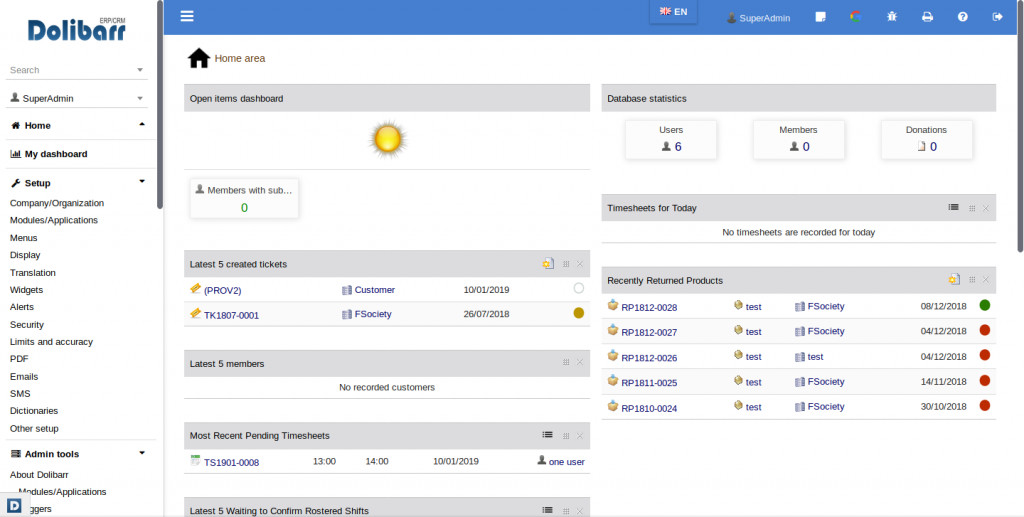Open list view icon in Timesheets for Today
1024x517 pixels.
(x=954, y=208)
